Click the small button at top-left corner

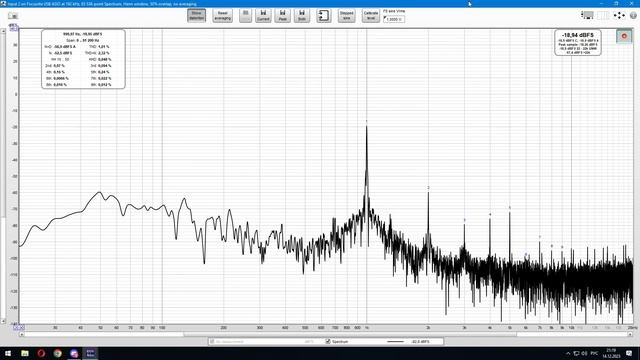13,16
